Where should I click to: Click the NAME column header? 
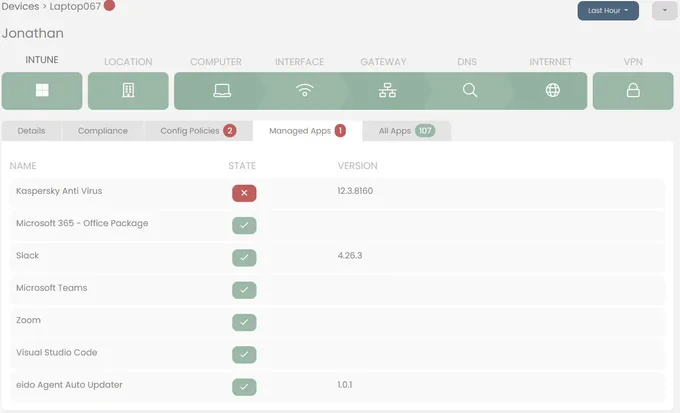[x=23, y=166]
